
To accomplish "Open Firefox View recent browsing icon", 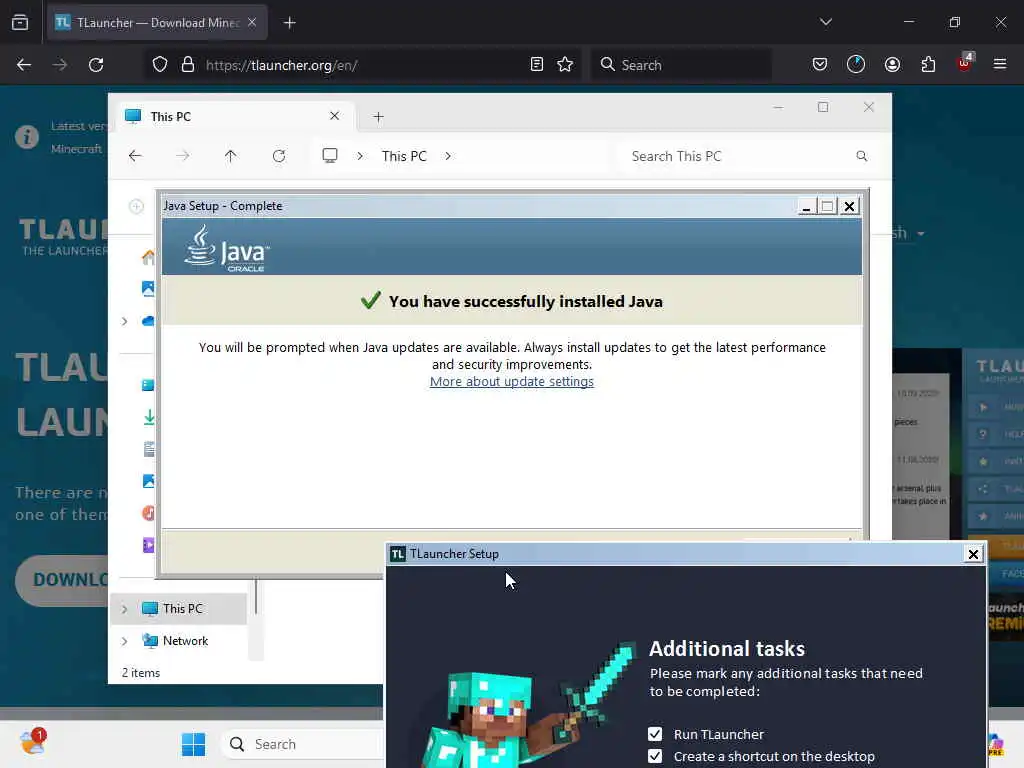I will point(20,22).
